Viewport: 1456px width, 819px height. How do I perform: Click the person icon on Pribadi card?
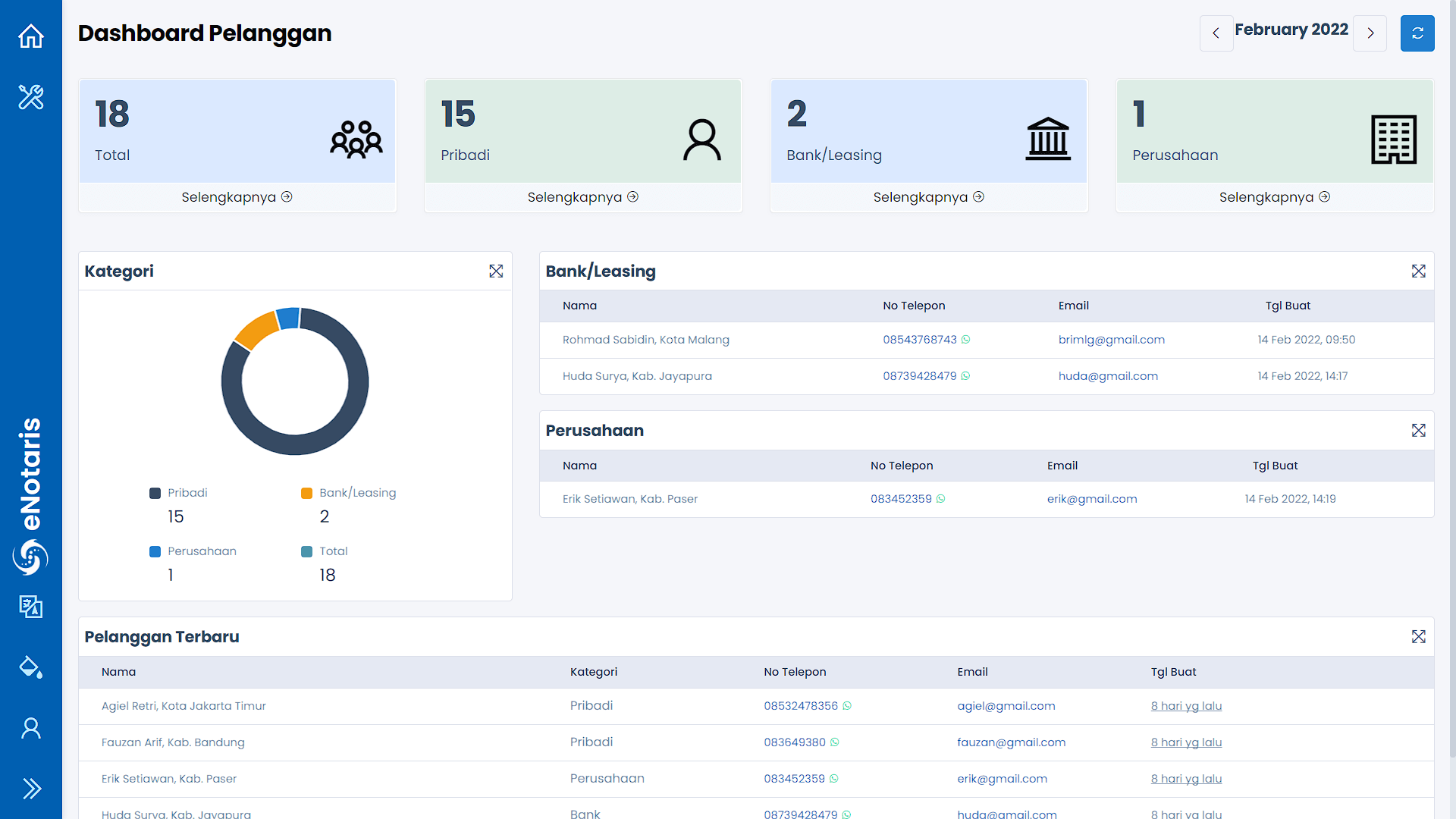click(x=702, y=140)
